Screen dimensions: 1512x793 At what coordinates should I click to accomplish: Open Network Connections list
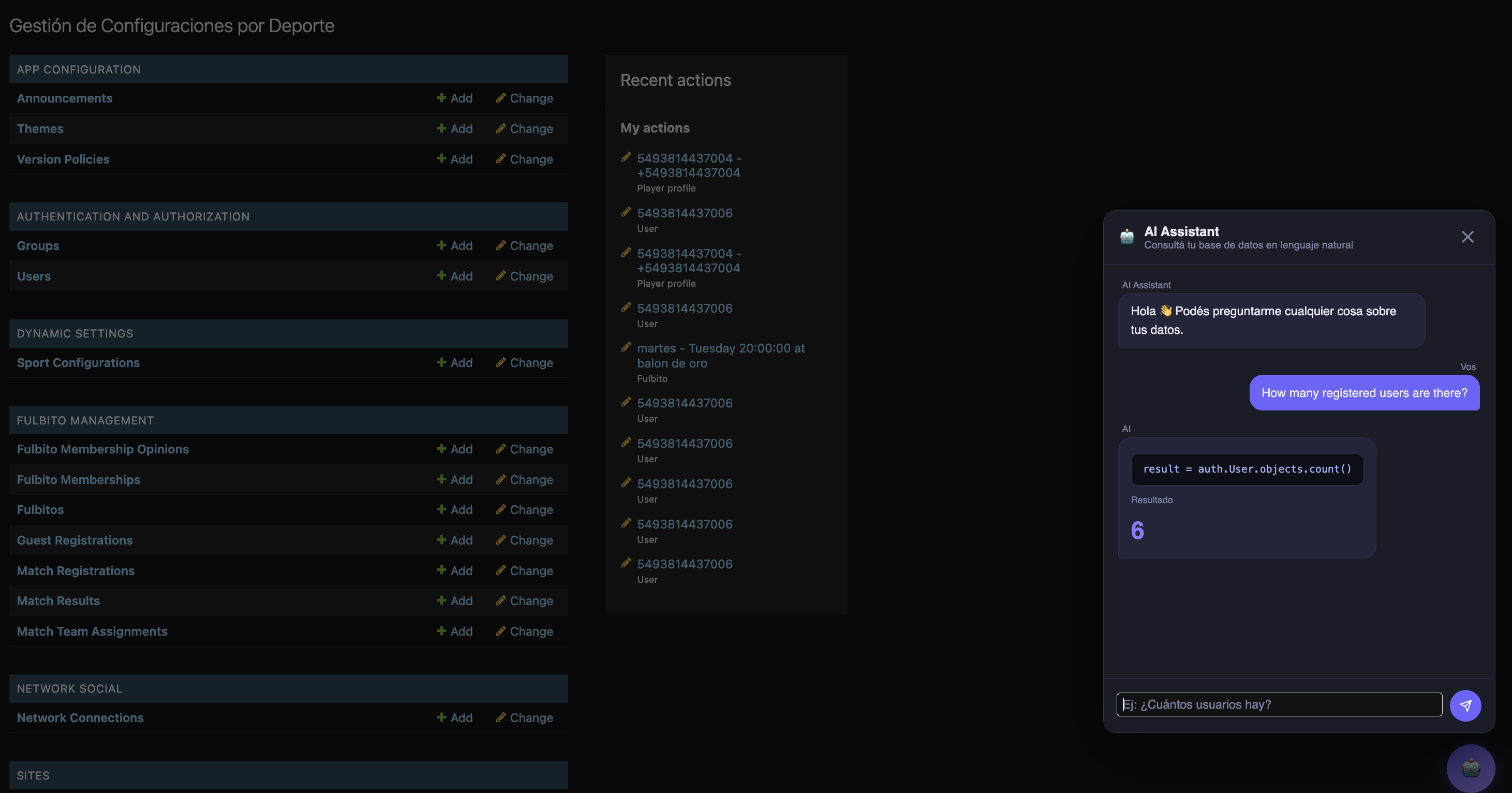(x=80, y=718)
